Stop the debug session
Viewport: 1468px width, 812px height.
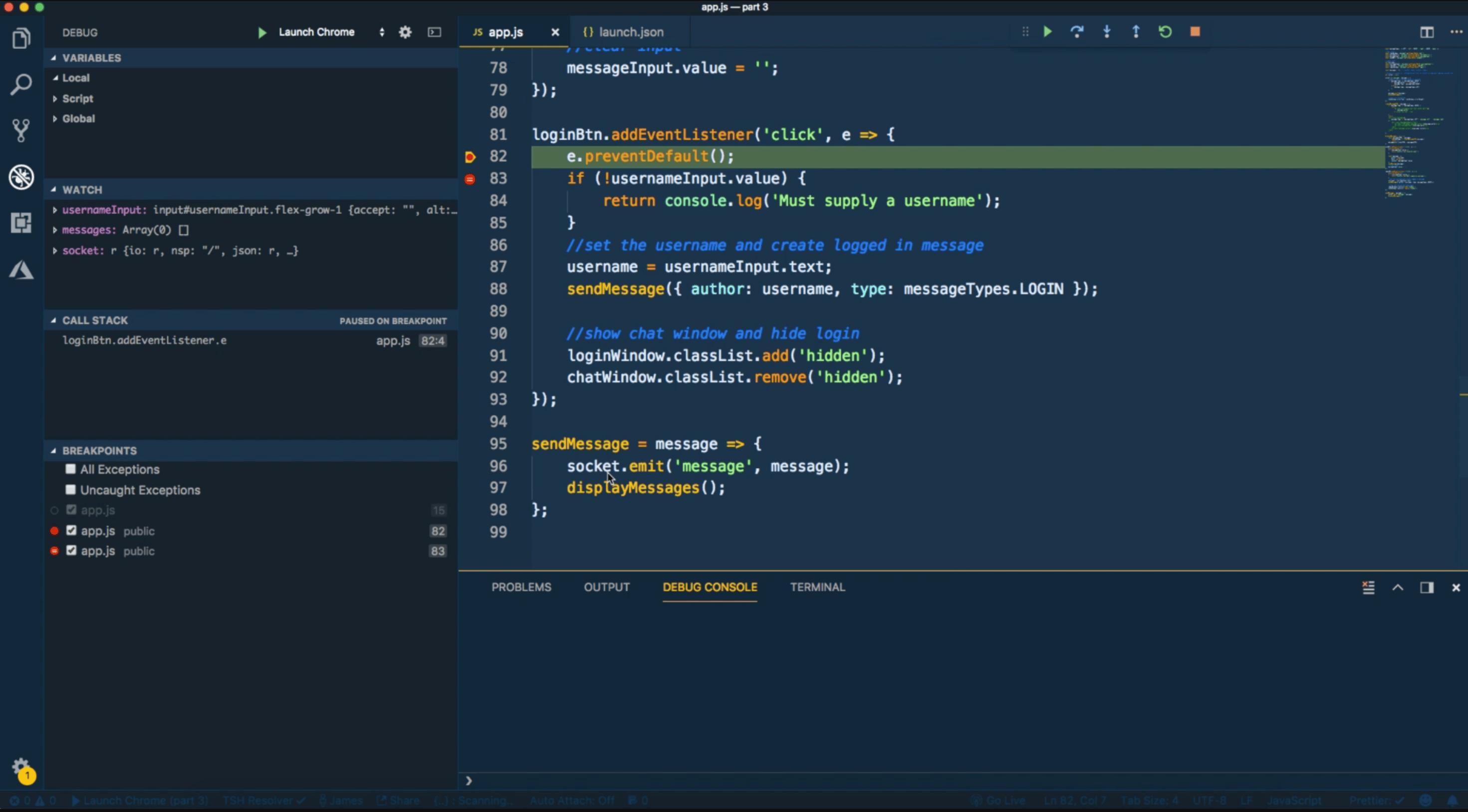[1195, 31]
